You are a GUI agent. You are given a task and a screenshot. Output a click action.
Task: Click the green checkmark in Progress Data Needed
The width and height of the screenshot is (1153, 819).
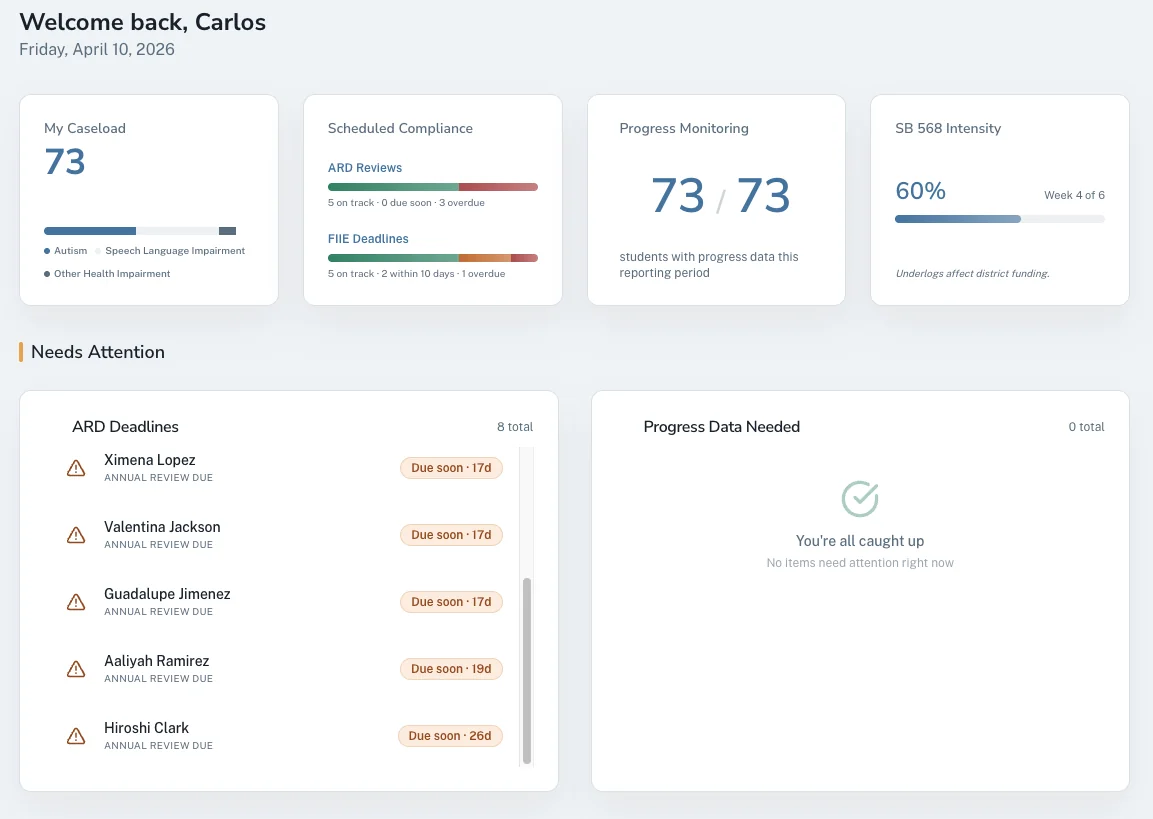tap(860, 498)
